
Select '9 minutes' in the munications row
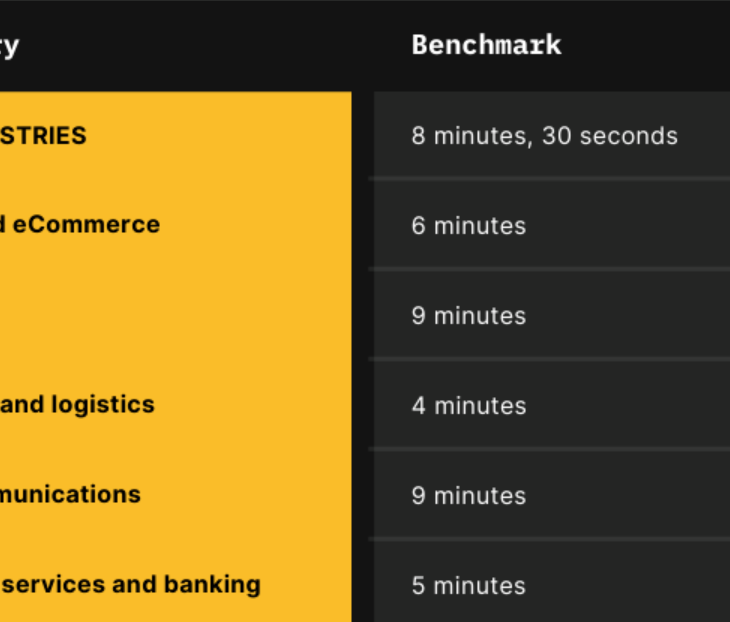click(x=469, y=495)
